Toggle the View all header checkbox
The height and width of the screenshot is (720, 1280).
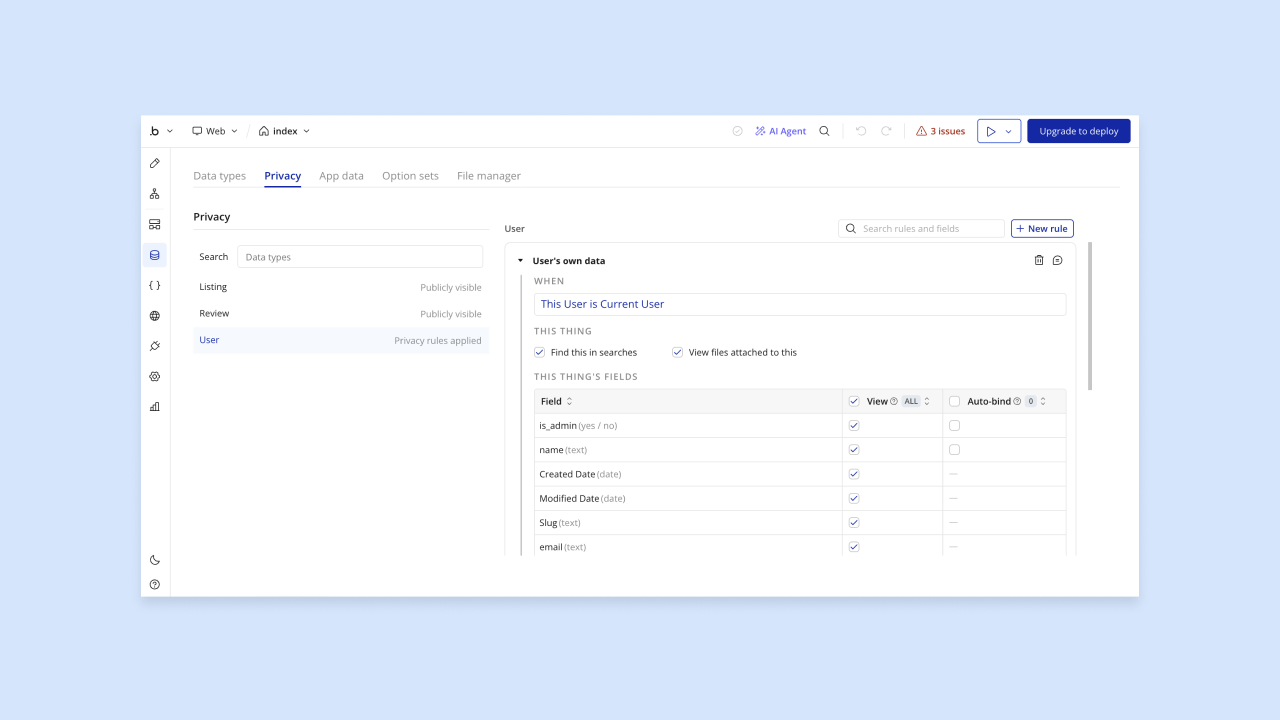point(854,401)
